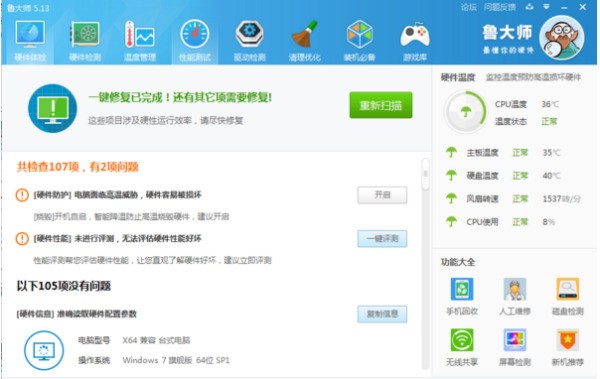Viewport: 600px width, 379px height.
Task: Click the CPU使用 umbrella status icon
Action: tap(452, 221)
